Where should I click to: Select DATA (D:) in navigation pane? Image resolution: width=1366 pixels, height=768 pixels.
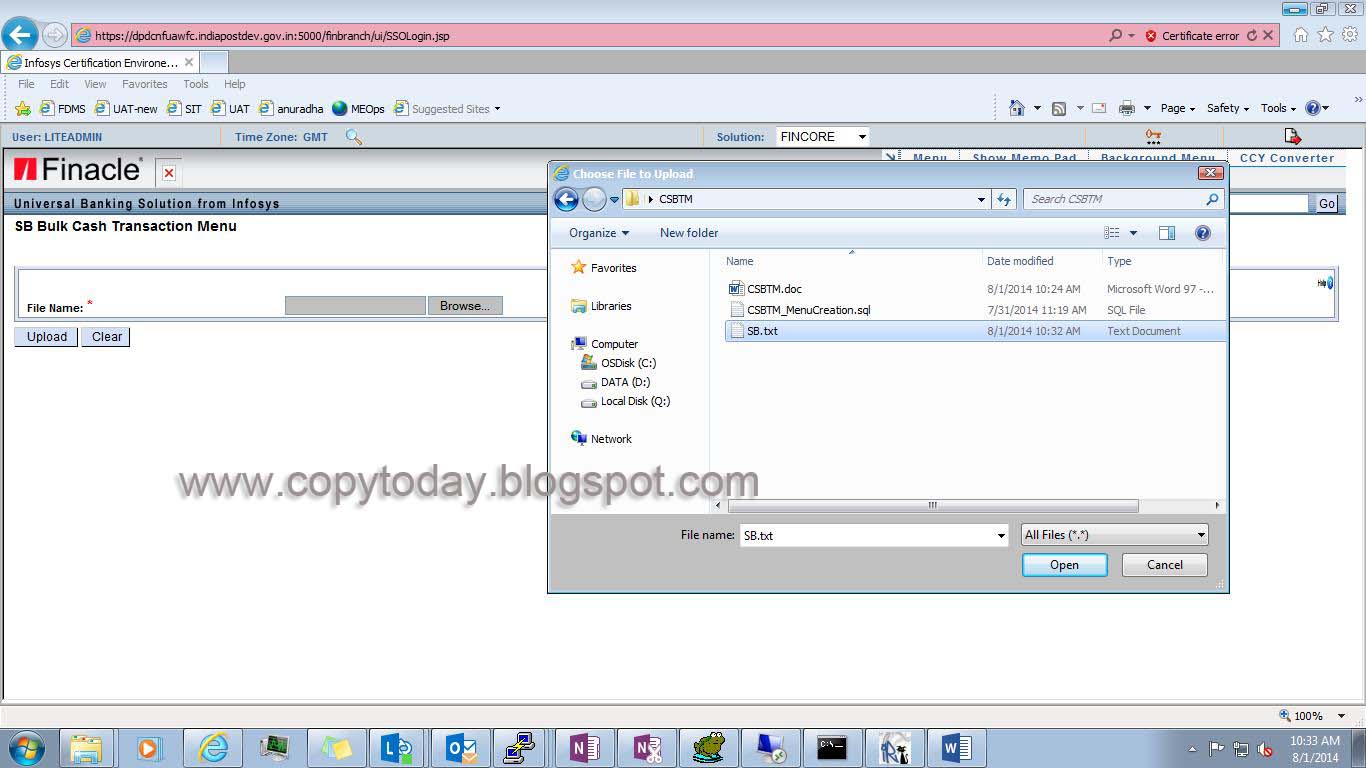click(x=625, y=382)
